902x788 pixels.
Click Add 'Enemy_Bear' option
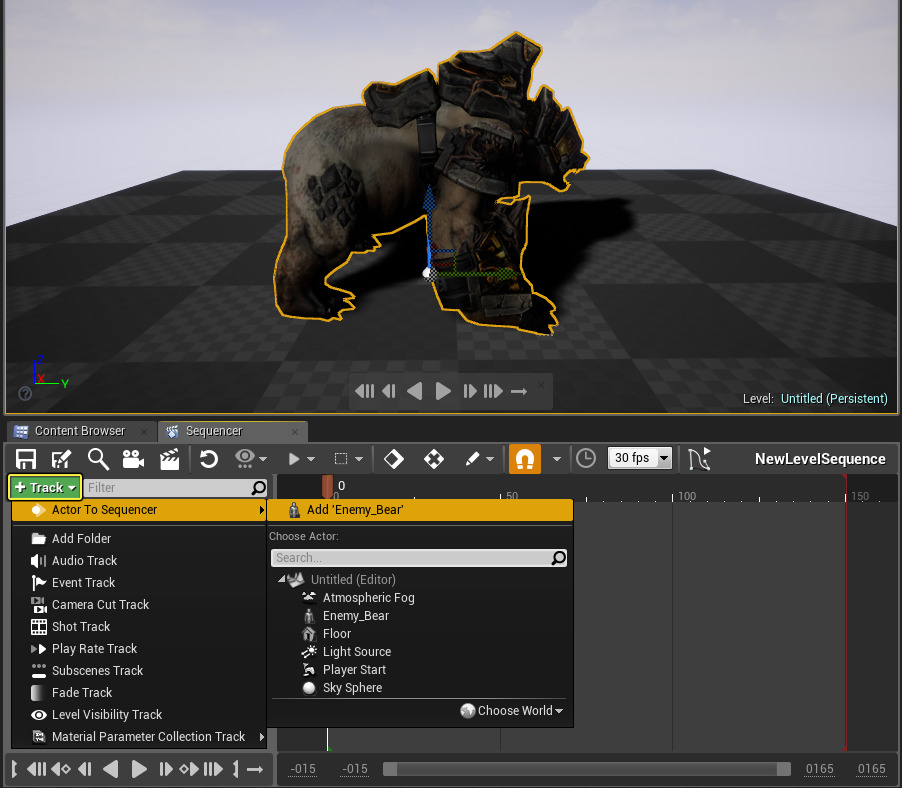pos(355,510)
